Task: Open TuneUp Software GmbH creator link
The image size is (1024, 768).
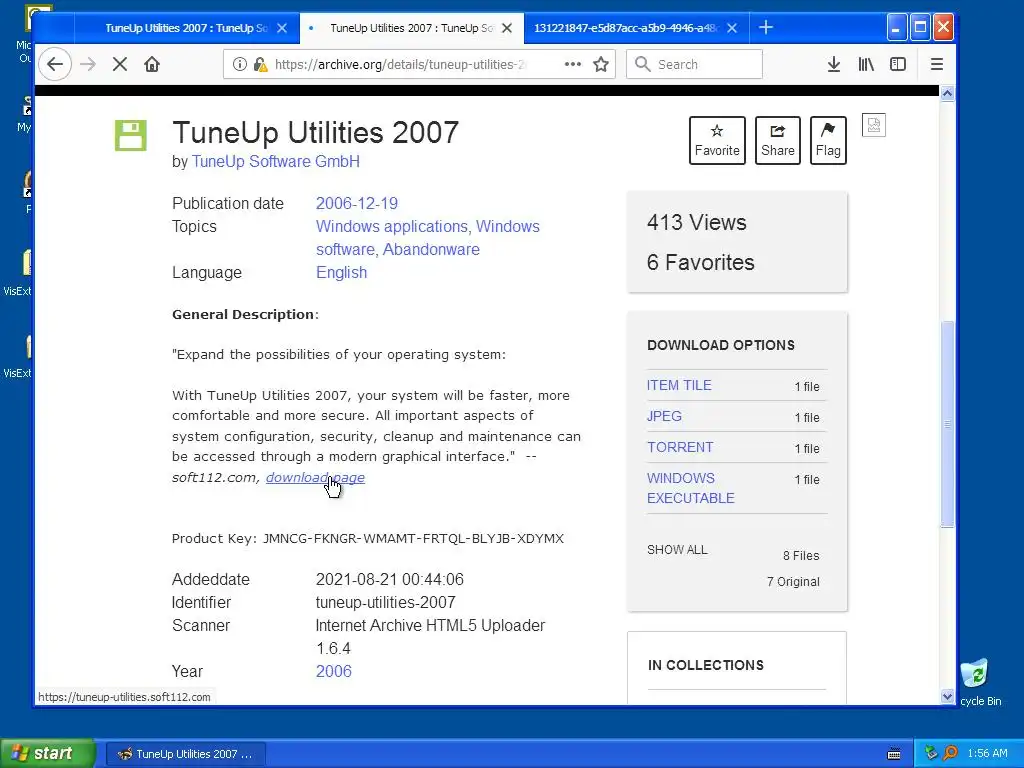Action: tap(276, 161)
